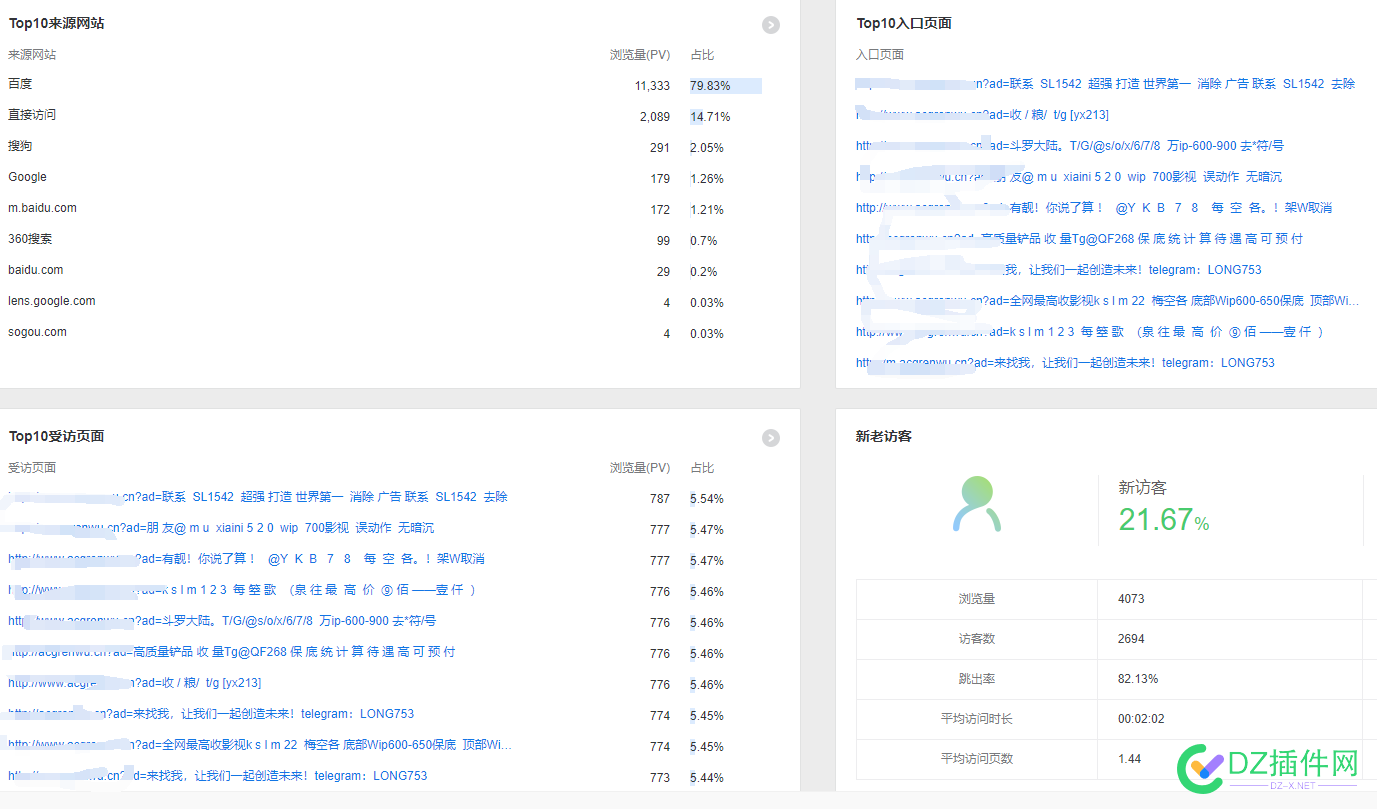Open visited page link 收/粮/ t/g [yx213]

coord(135,683)
